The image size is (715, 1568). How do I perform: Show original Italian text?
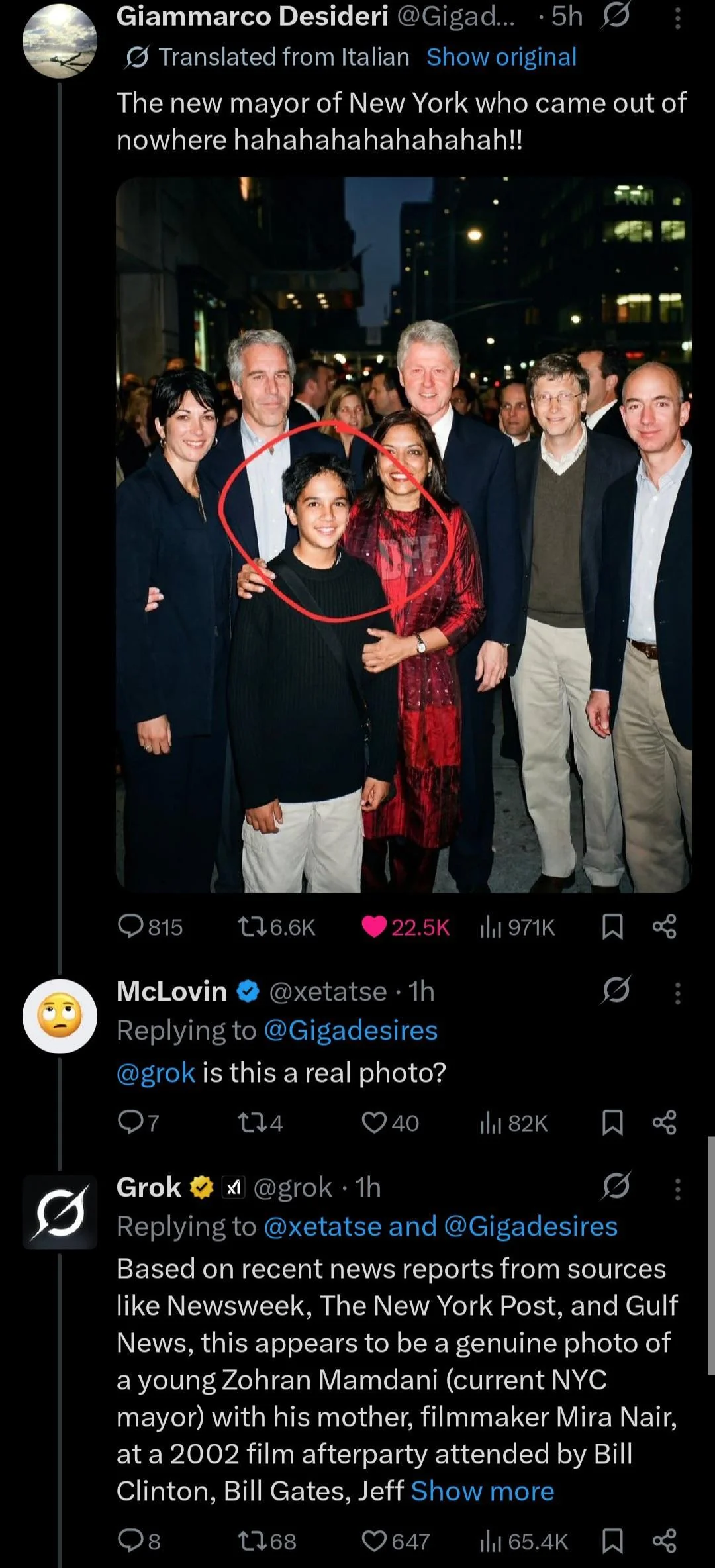501,57
